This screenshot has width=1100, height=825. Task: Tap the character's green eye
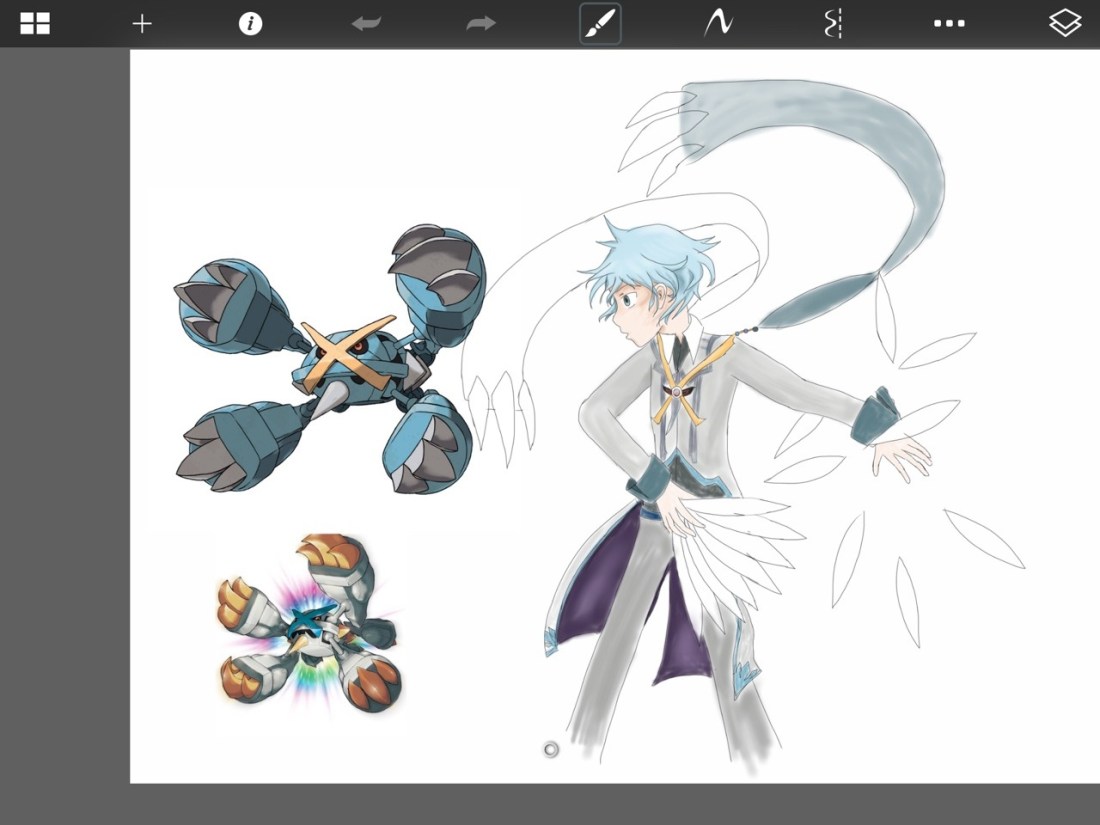coord(626,298)
